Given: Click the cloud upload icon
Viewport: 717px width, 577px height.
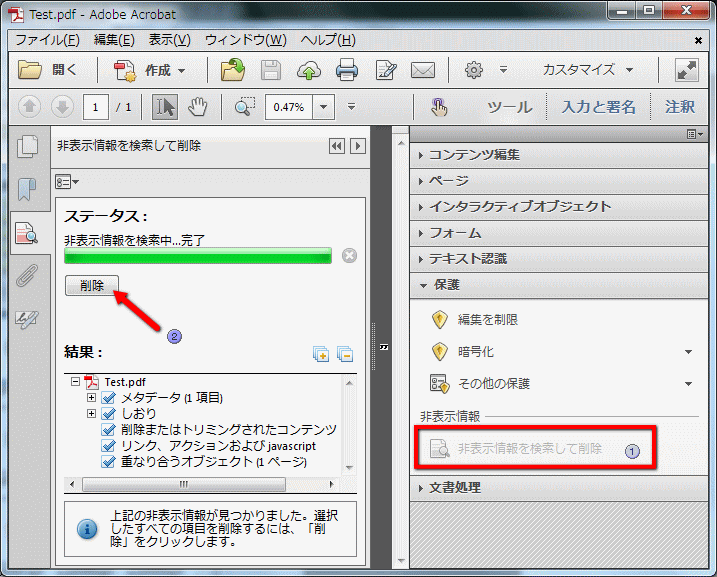Looking at the screenshot, I should (309, 70).
